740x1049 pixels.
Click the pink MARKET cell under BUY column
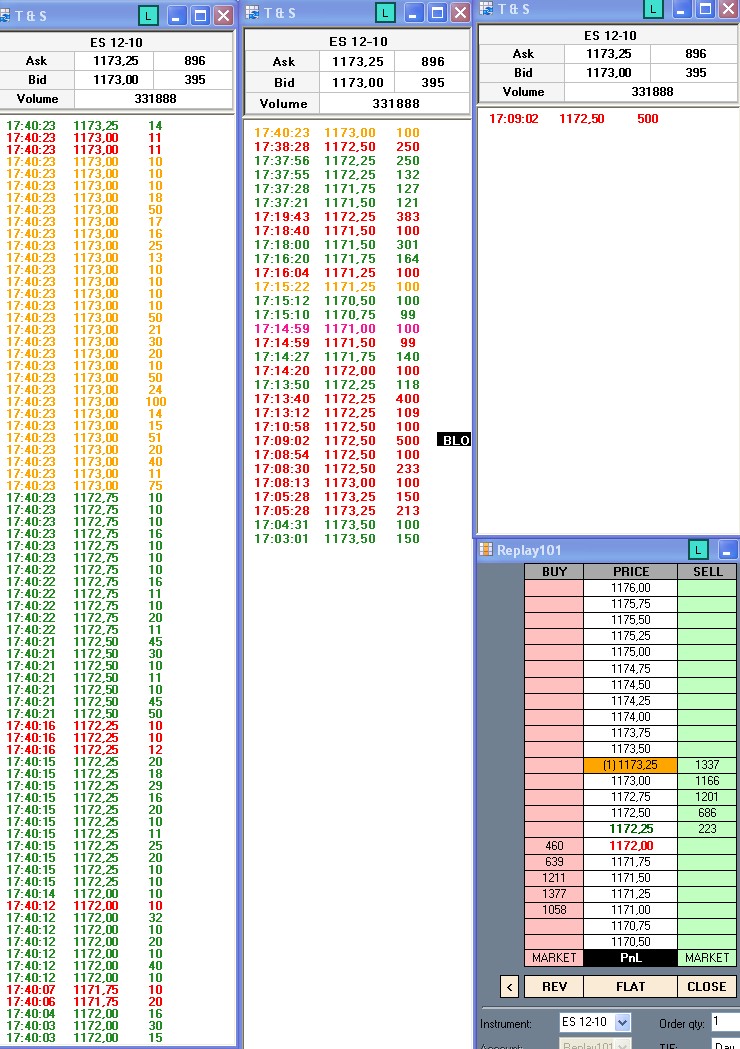pos(554,957)
